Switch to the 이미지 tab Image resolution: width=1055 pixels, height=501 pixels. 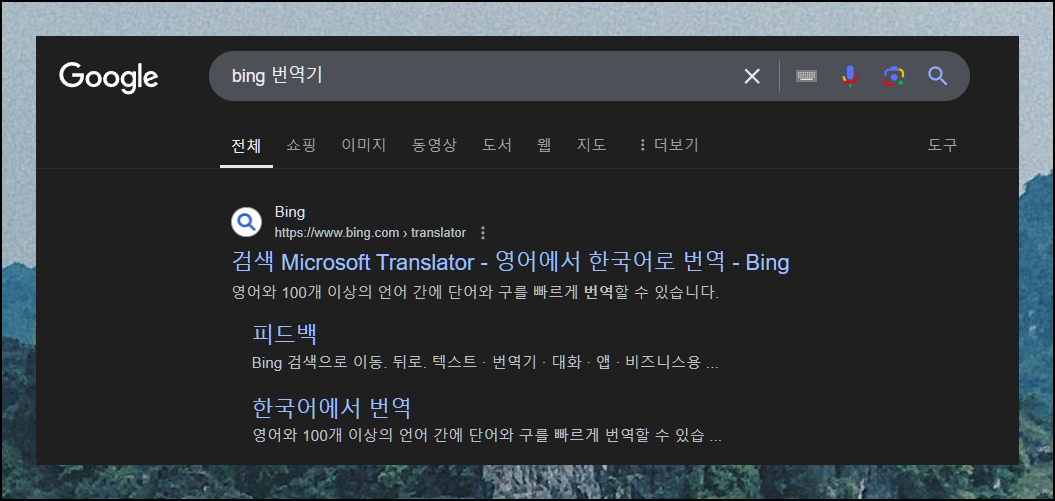(x=364, y=145)
